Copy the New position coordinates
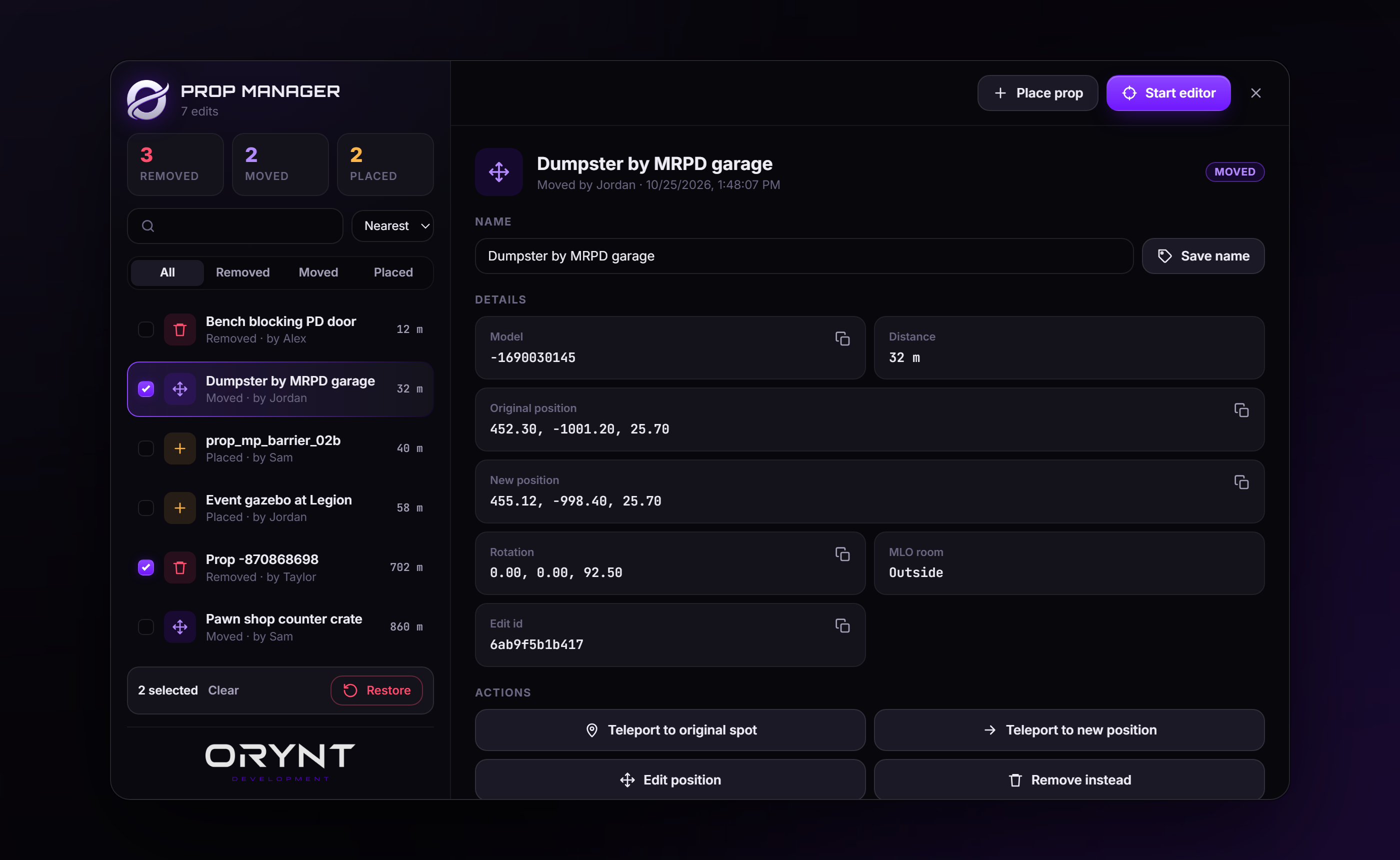1400x860 pixels. coord(1241,482)
